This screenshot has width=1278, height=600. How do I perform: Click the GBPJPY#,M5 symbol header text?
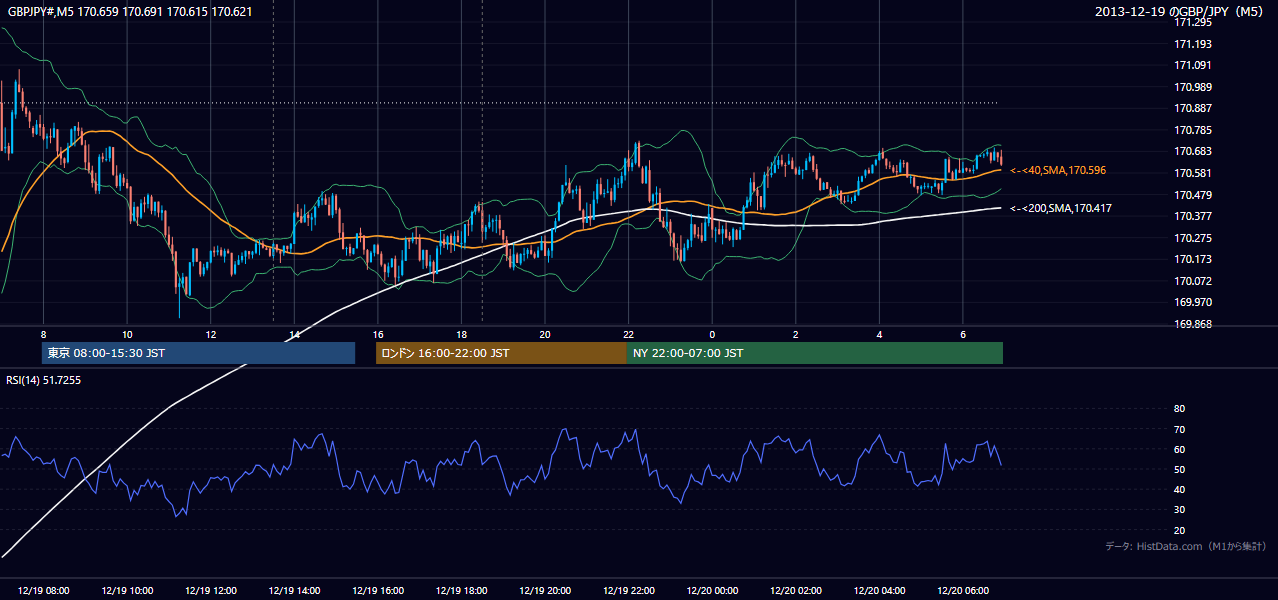(x=130, y=11)
